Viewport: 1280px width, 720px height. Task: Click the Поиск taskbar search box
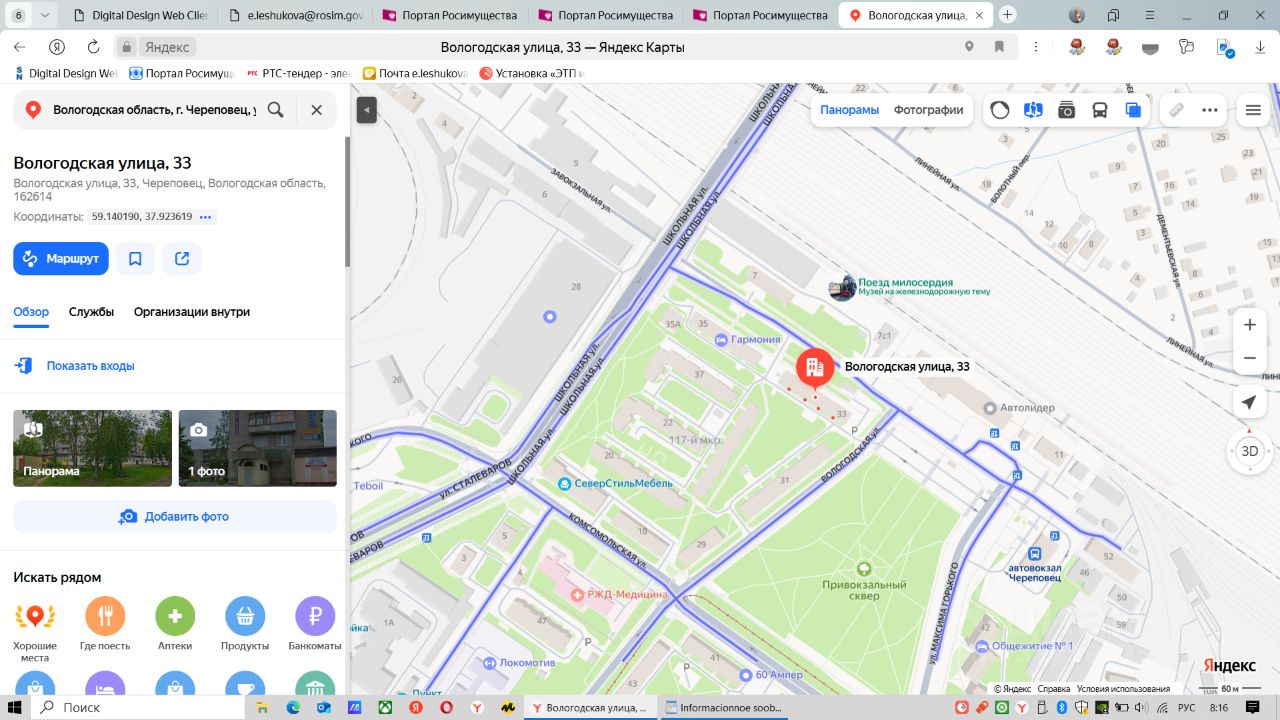(138, 707)
